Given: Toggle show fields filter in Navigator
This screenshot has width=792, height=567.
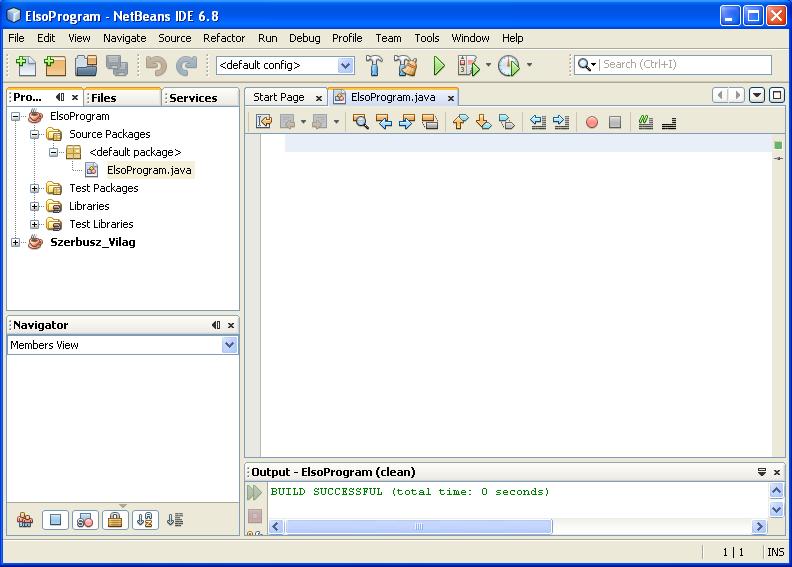Looking at the screenshot, I should point(55,520).
